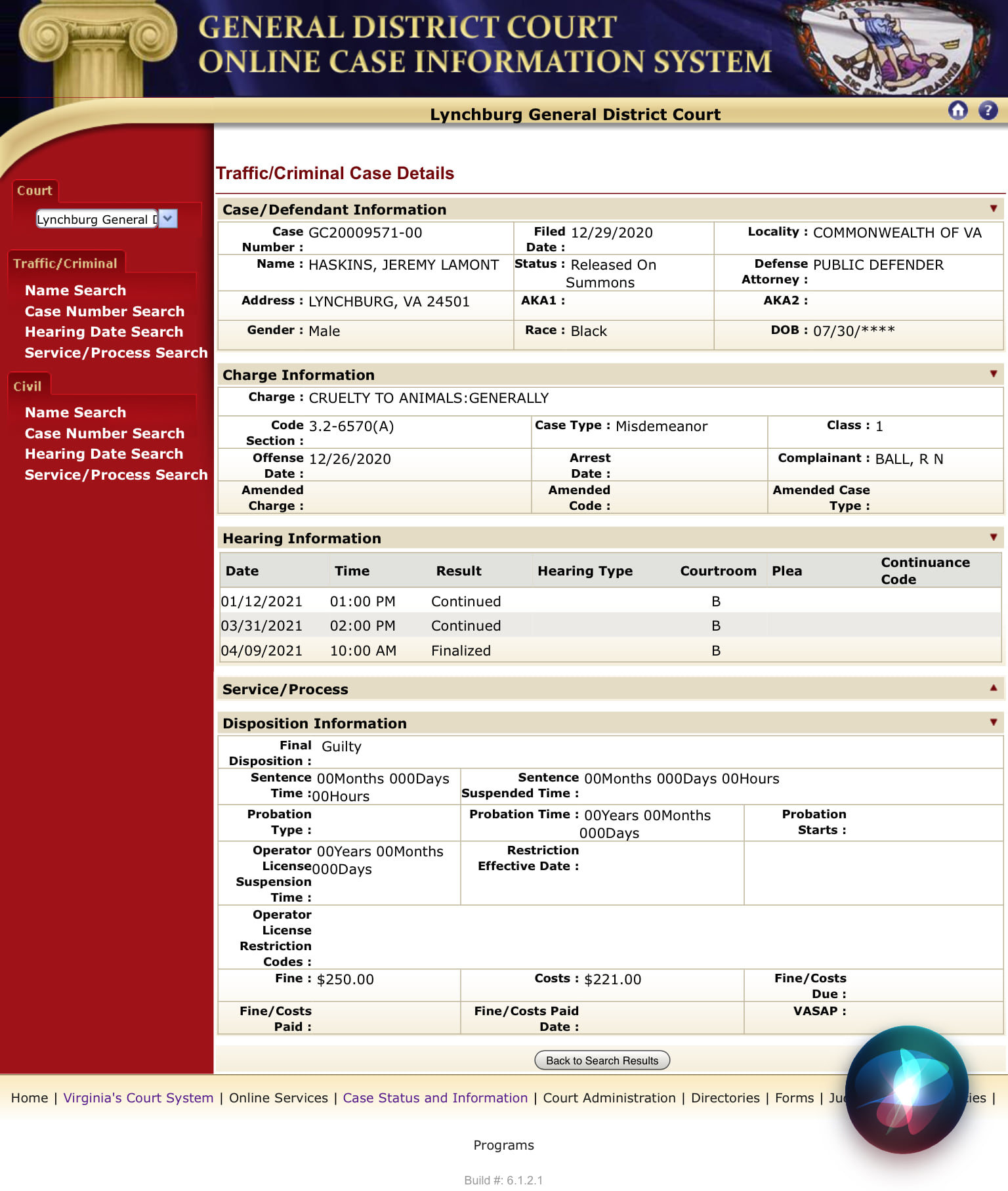The width and height of the screenshot is (1008, 1191).
Task: Collapse the Charge Information section
Action: point(994,374)
